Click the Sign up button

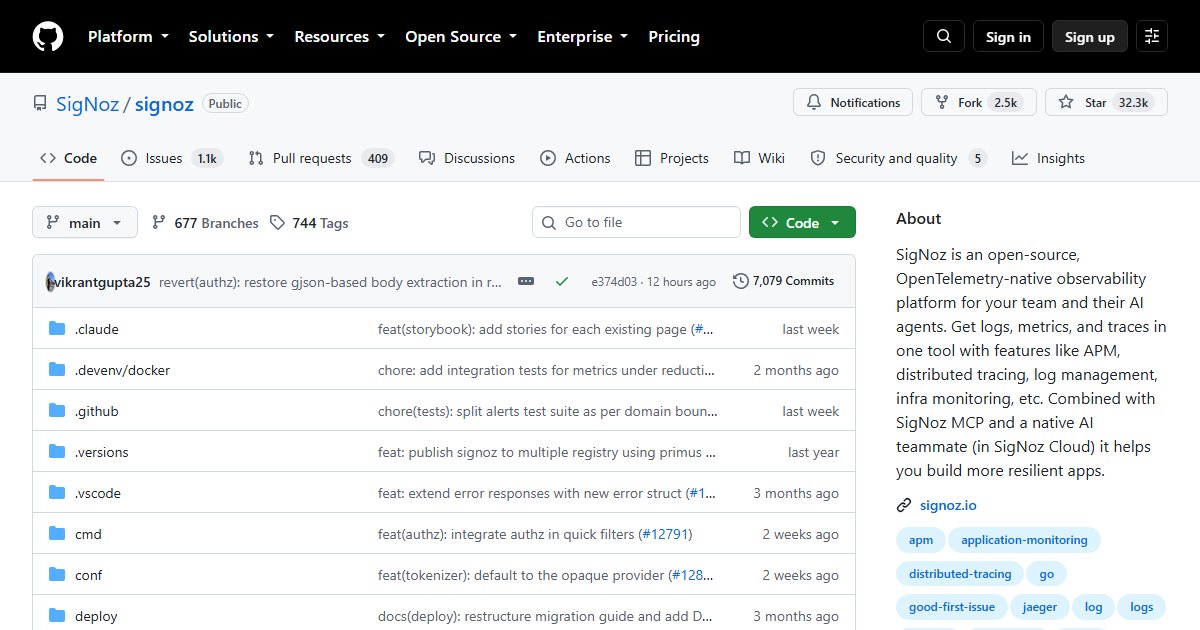1090,37
